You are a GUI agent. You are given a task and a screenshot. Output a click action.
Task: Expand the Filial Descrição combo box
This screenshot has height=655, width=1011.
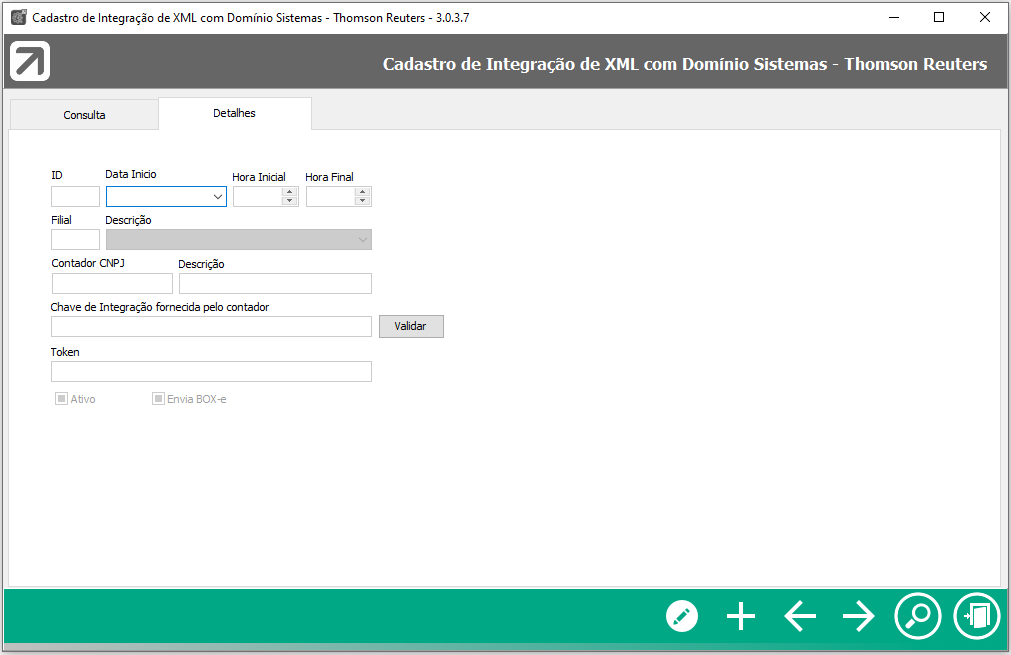[362, 240]
